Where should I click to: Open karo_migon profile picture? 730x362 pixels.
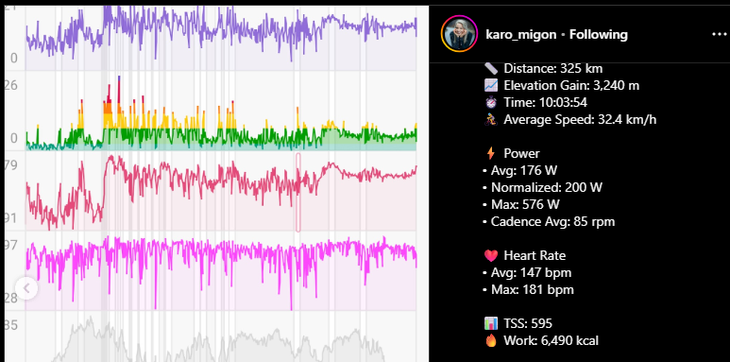[x=459, y=34]
